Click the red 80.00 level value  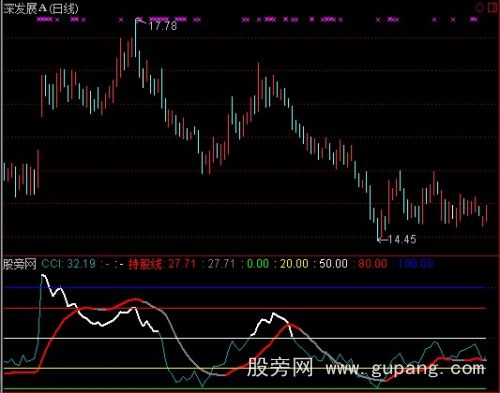click(373, 264)
